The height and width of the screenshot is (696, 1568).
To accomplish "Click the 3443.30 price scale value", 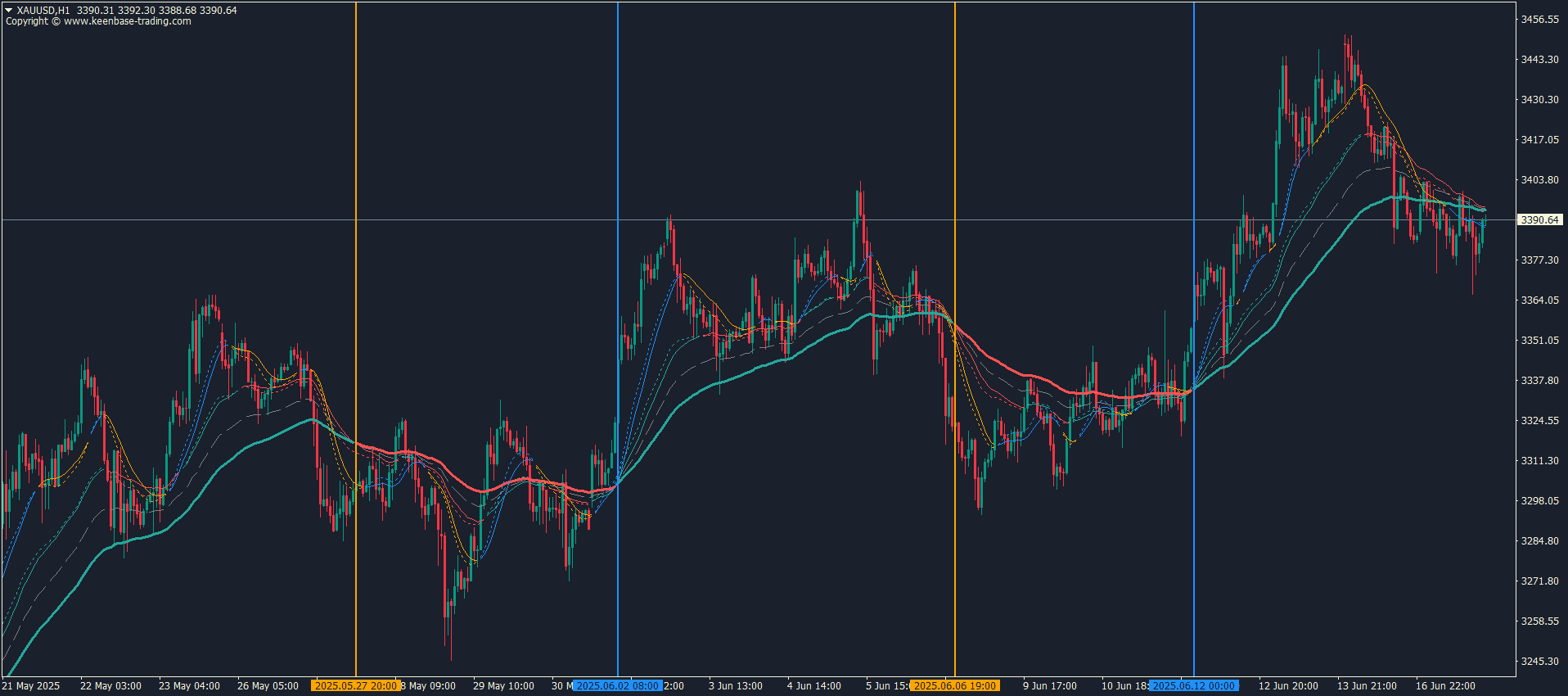I will click(x=1540, y=60).
